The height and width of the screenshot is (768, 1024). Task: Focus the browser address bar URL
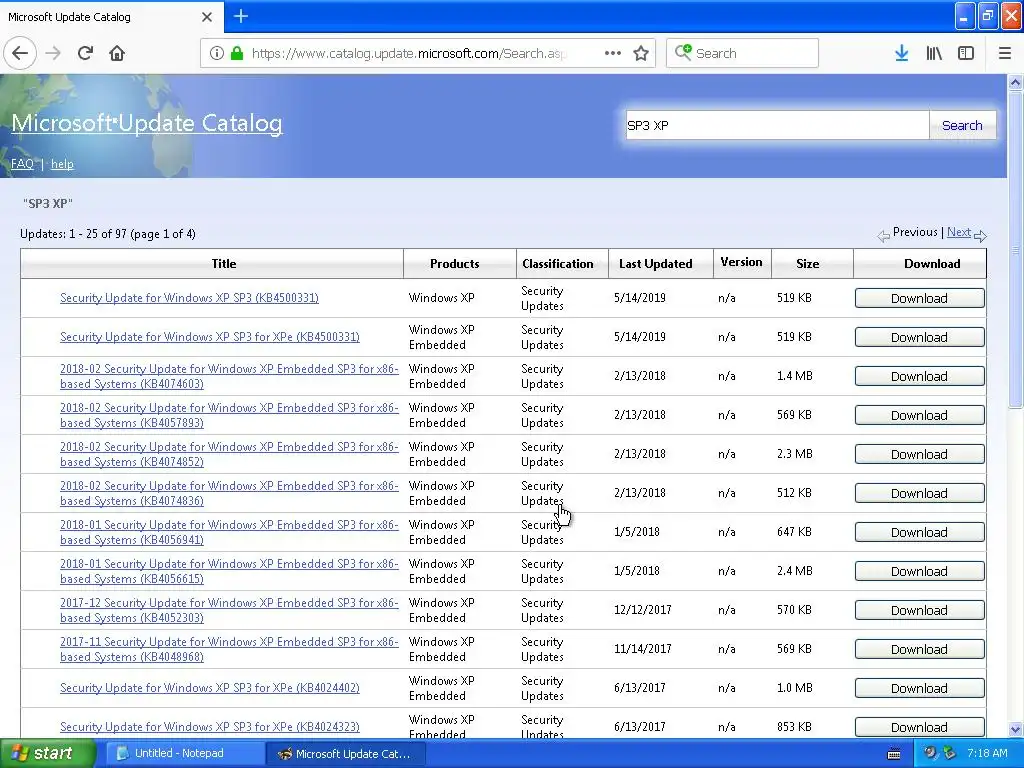tap(408, 54)
